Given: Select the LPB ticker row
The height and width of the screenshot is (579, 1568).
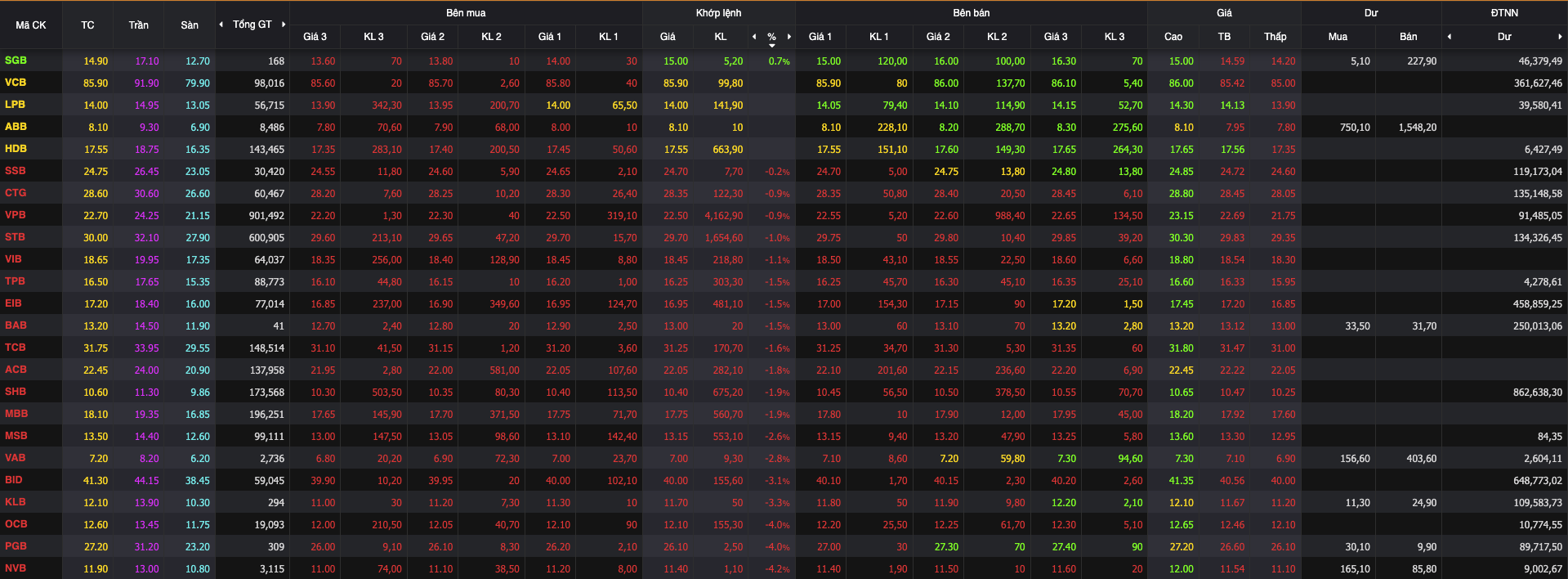Looking at the screenshot, I should click(15, 105).
